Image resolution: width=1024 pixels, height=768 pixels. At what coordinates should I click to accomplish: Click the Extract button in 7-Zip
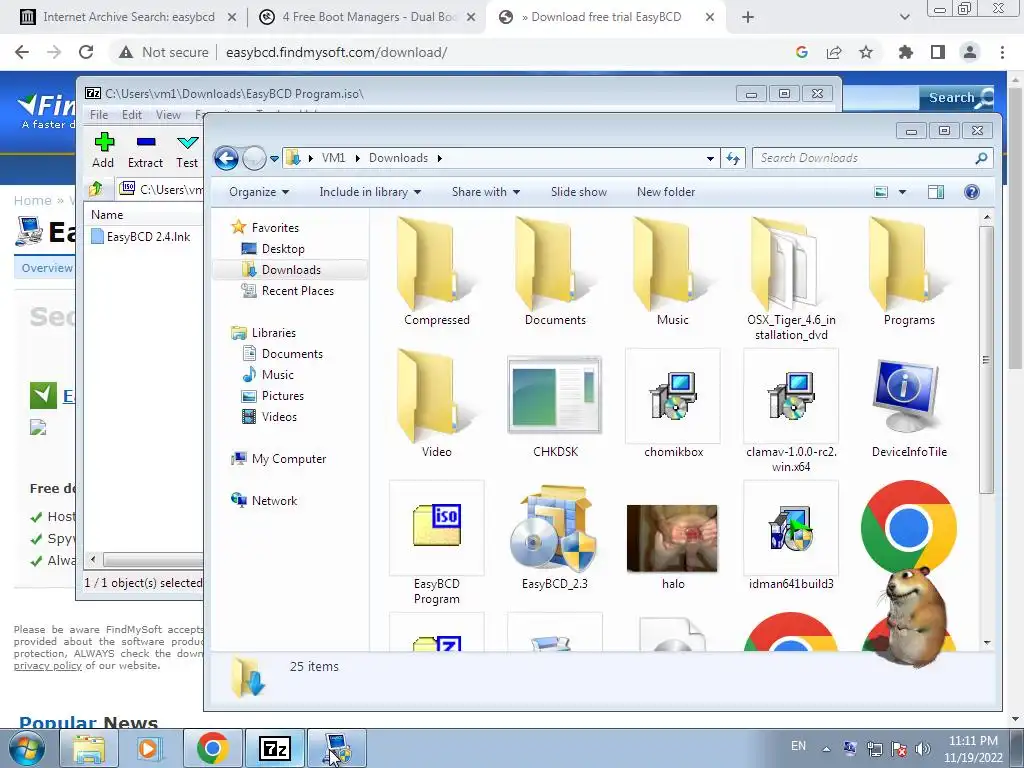(x=145, y=150)
